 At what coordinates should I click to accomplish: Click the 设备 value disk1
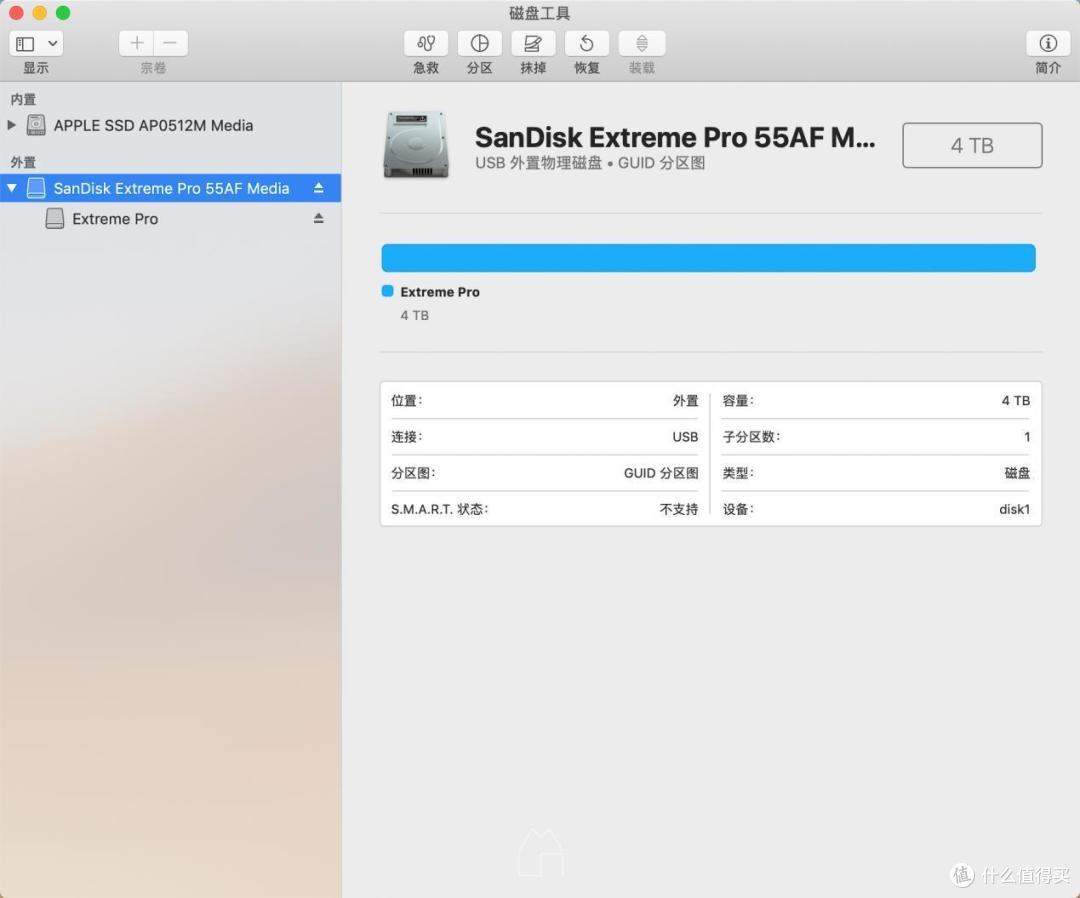pyautogui.click(x=1015, y=510)
